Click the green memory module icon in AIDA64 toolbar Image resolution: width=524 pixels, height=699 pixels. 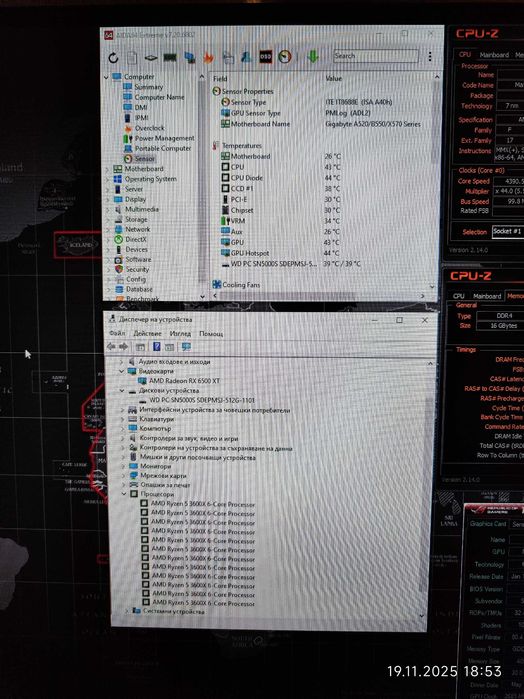point(169,58)
